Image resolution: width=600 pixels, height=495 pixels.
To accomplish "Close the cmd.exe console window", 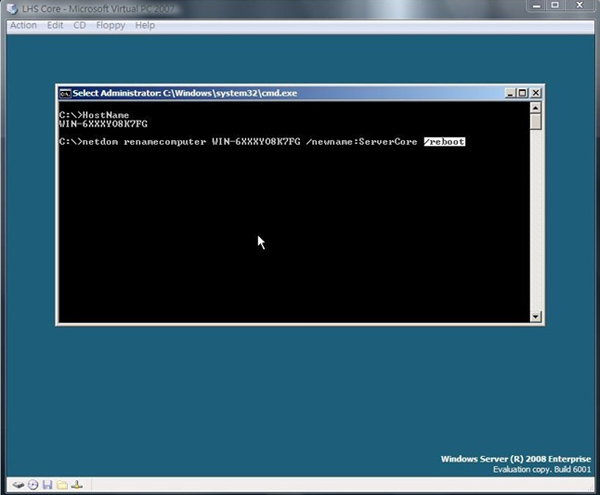I will (536, 93).
